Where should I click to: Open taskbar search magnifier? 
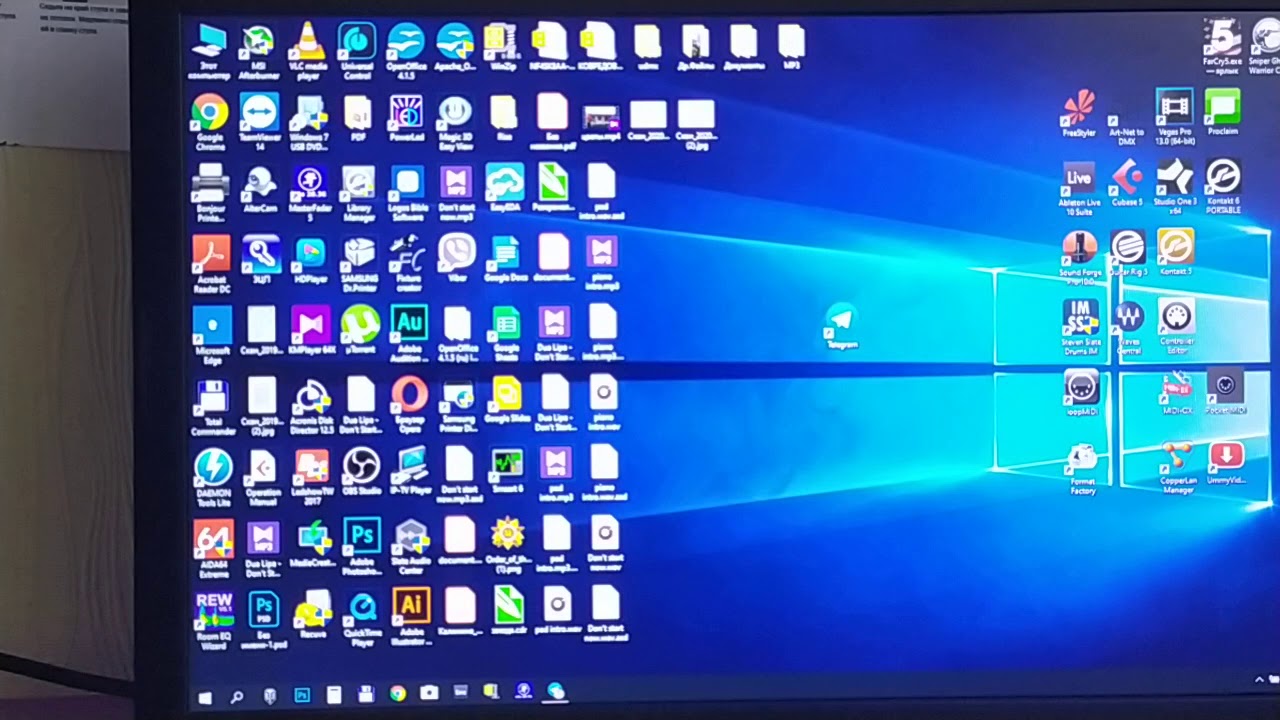[237, 696]
